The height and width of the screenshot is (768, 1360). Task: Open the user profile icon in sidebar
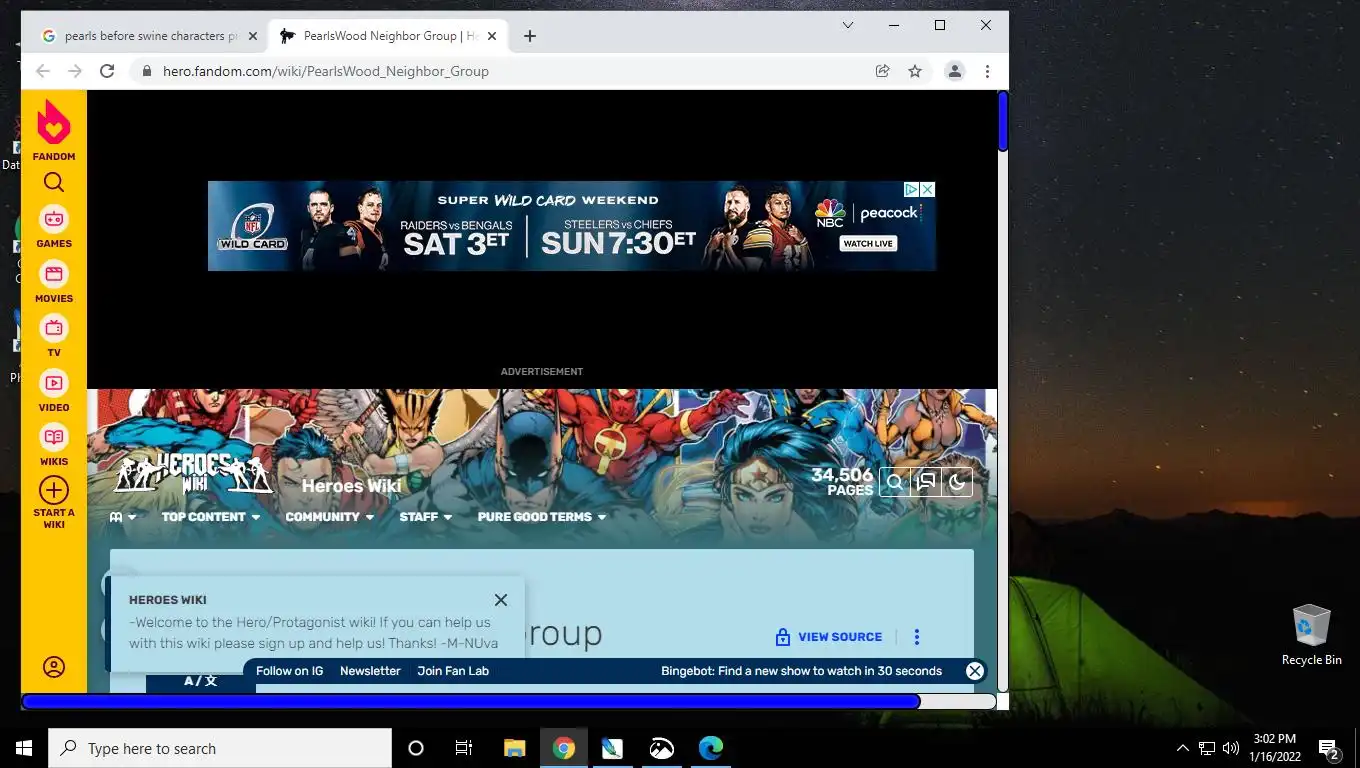pos(54,667)
